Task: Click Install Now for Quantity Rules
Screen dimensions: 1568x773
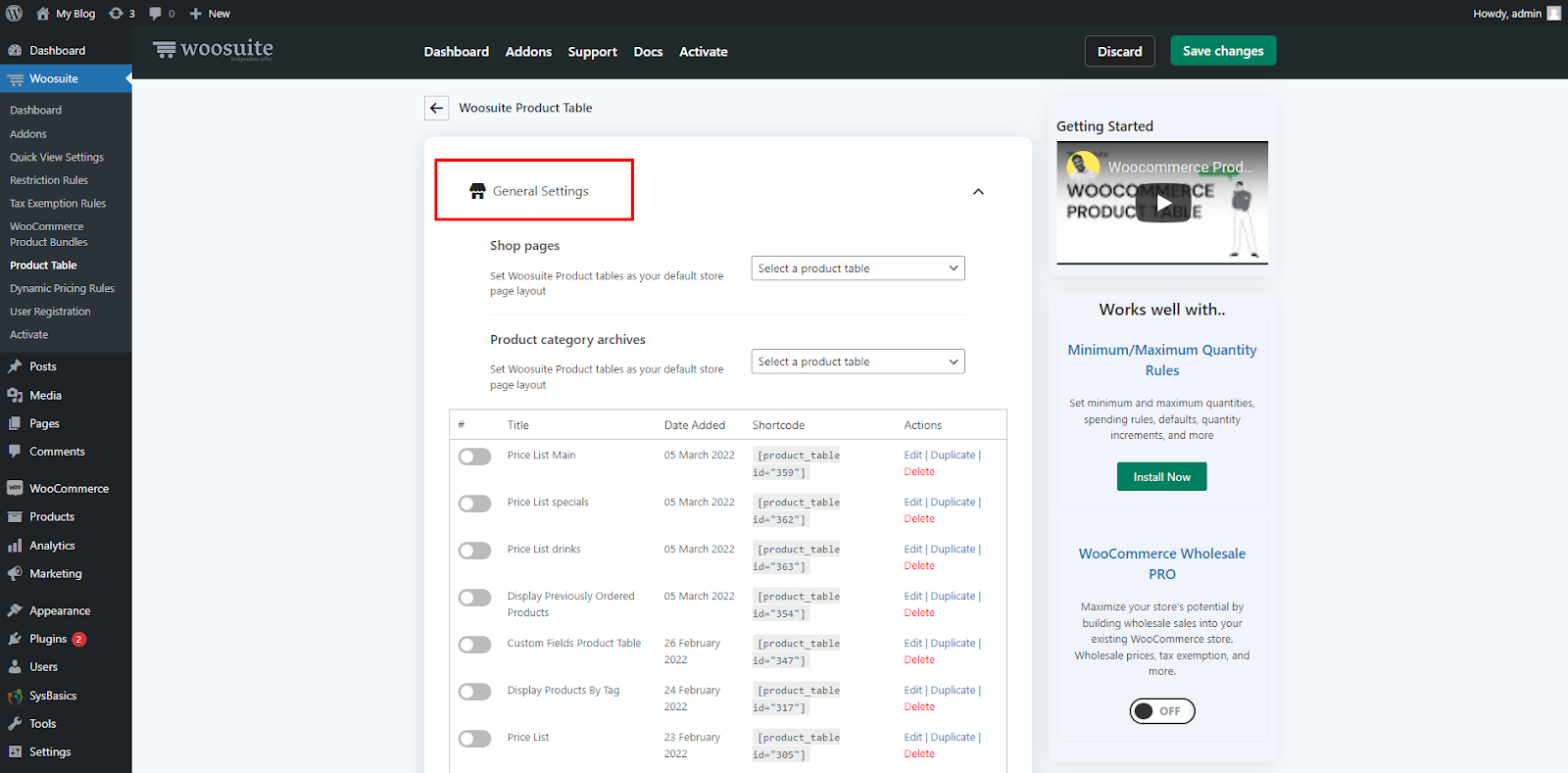Action: tap(1162, 477)
